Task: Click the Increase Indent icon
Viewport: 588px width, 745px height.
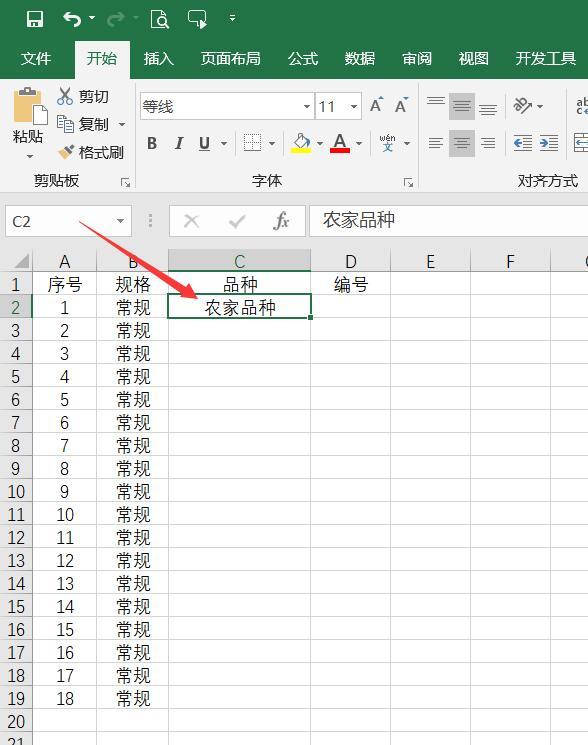Action: (x=549, y=143)
